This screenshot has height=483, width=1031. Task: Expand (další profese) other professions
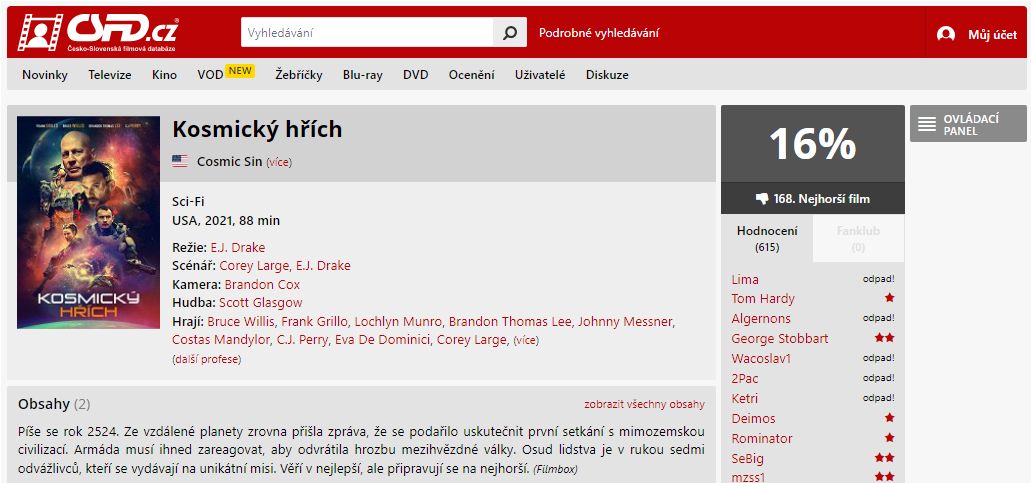pyautogui.click(x=206, y=359)
